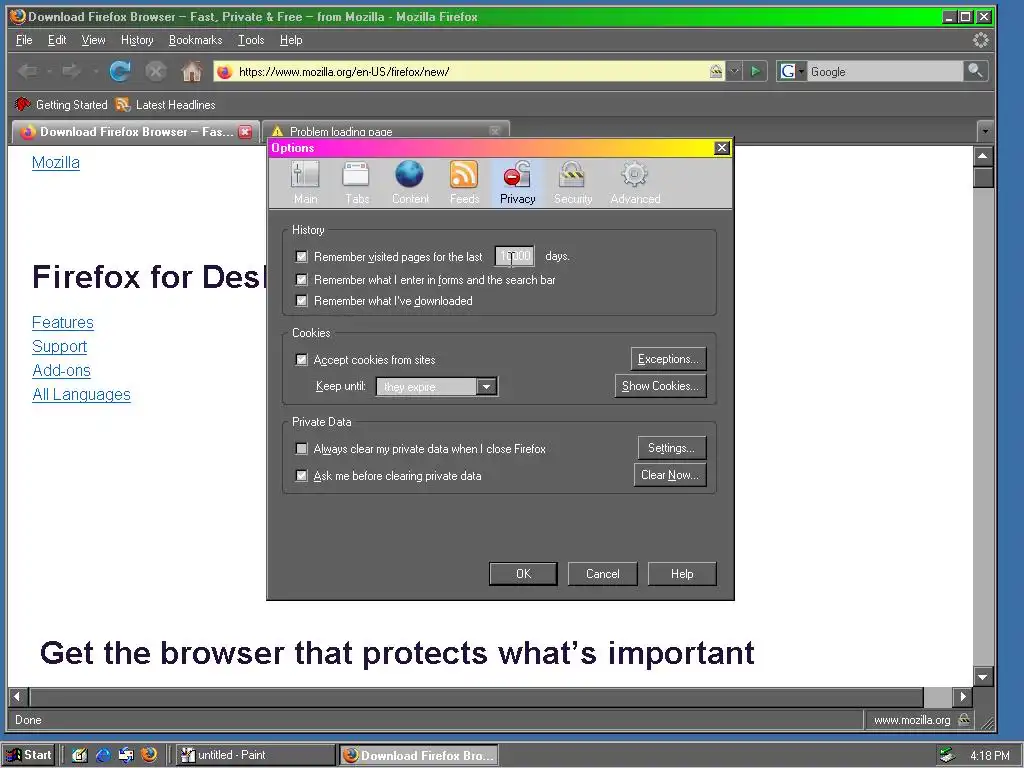Open the View menu

click(x=93, y=40)
